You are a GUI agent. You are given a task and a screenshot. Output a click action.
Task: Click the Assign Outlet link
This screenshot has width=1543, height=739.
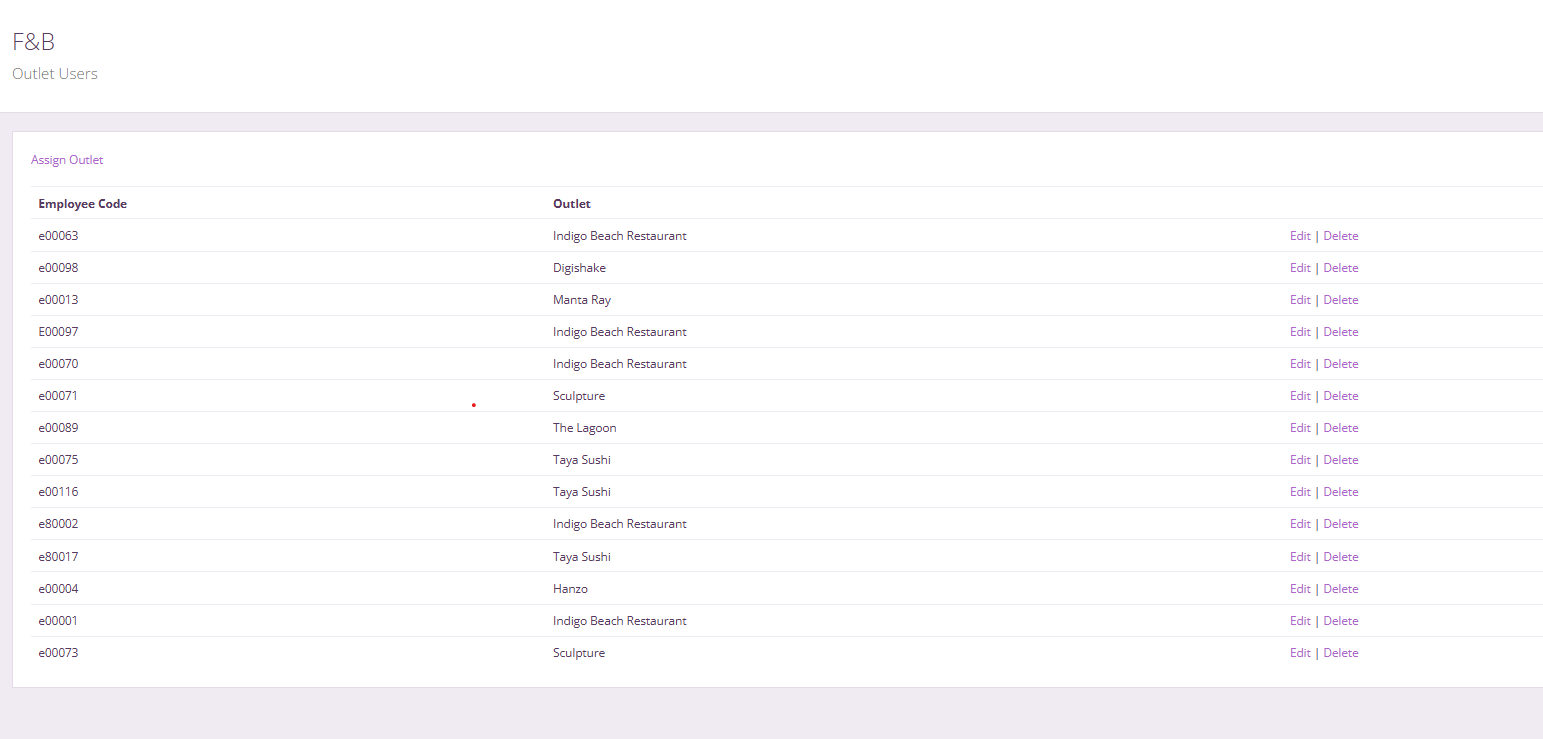[x=67, y=160]
